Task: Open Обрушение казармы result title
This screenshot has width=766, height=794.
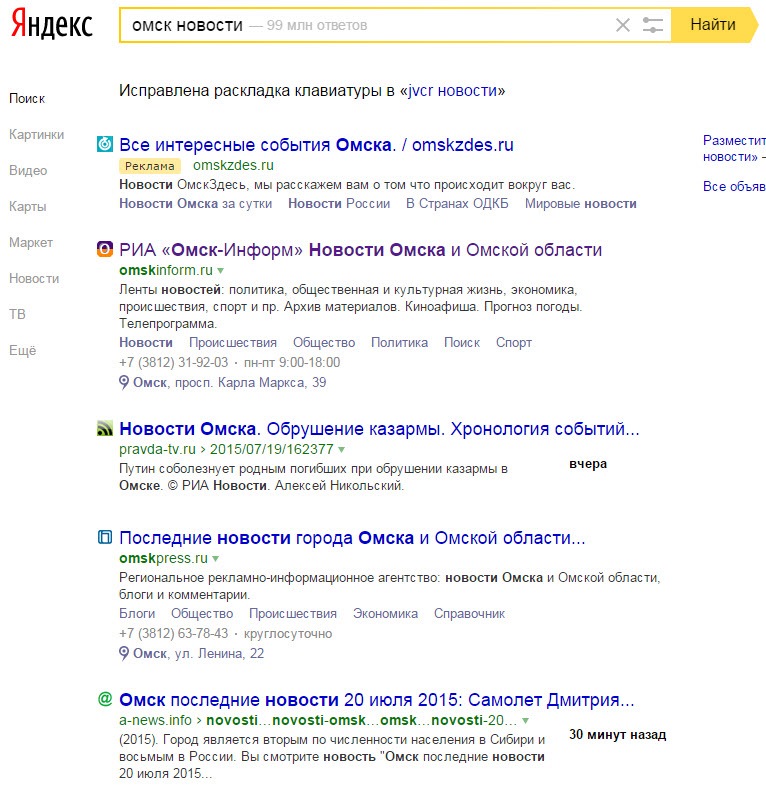Action: pyautogui.click(x=379, y=429)
